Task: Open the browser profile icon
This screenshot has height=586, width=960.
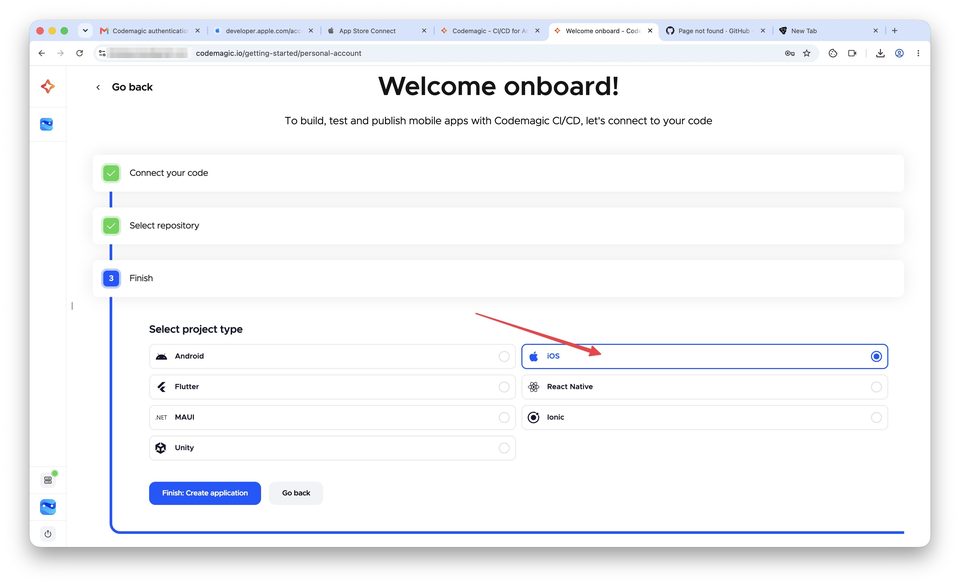Action: coord(899,53)
